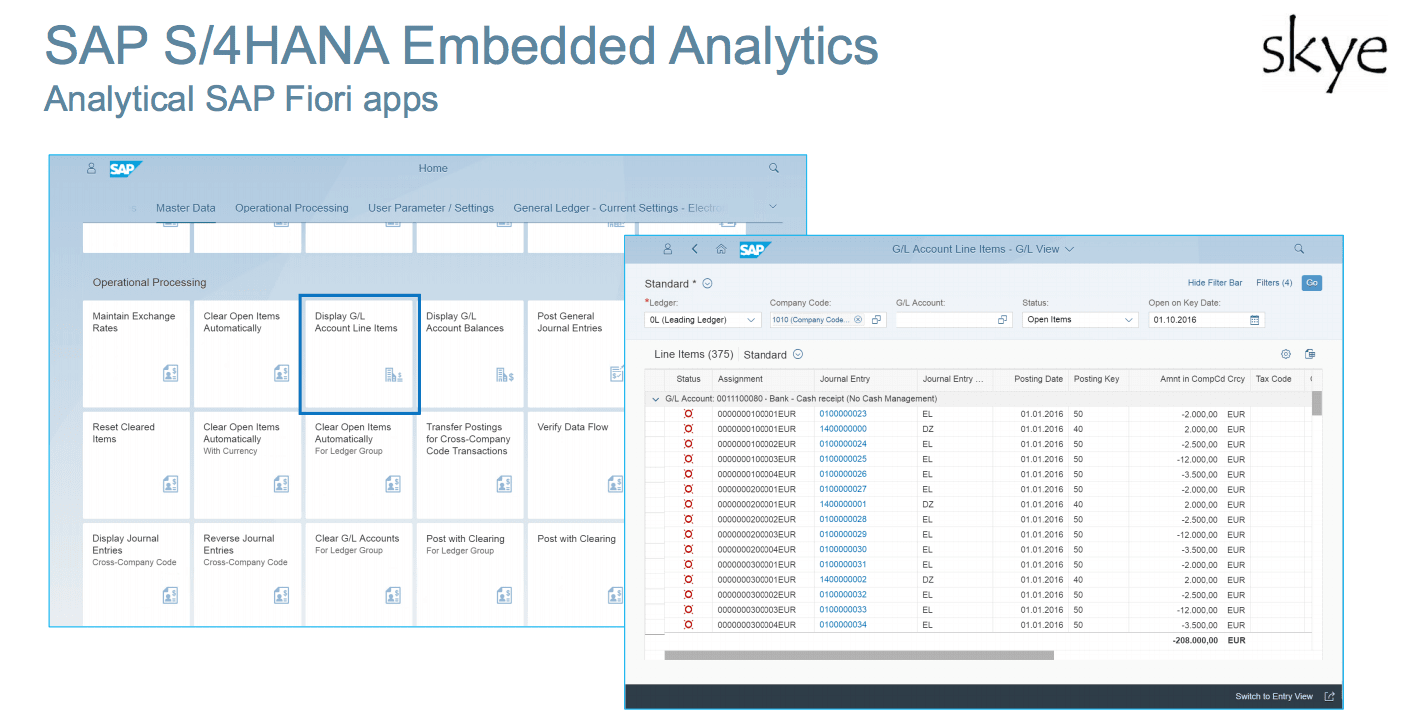Click share icon in footer bar

1329,696
